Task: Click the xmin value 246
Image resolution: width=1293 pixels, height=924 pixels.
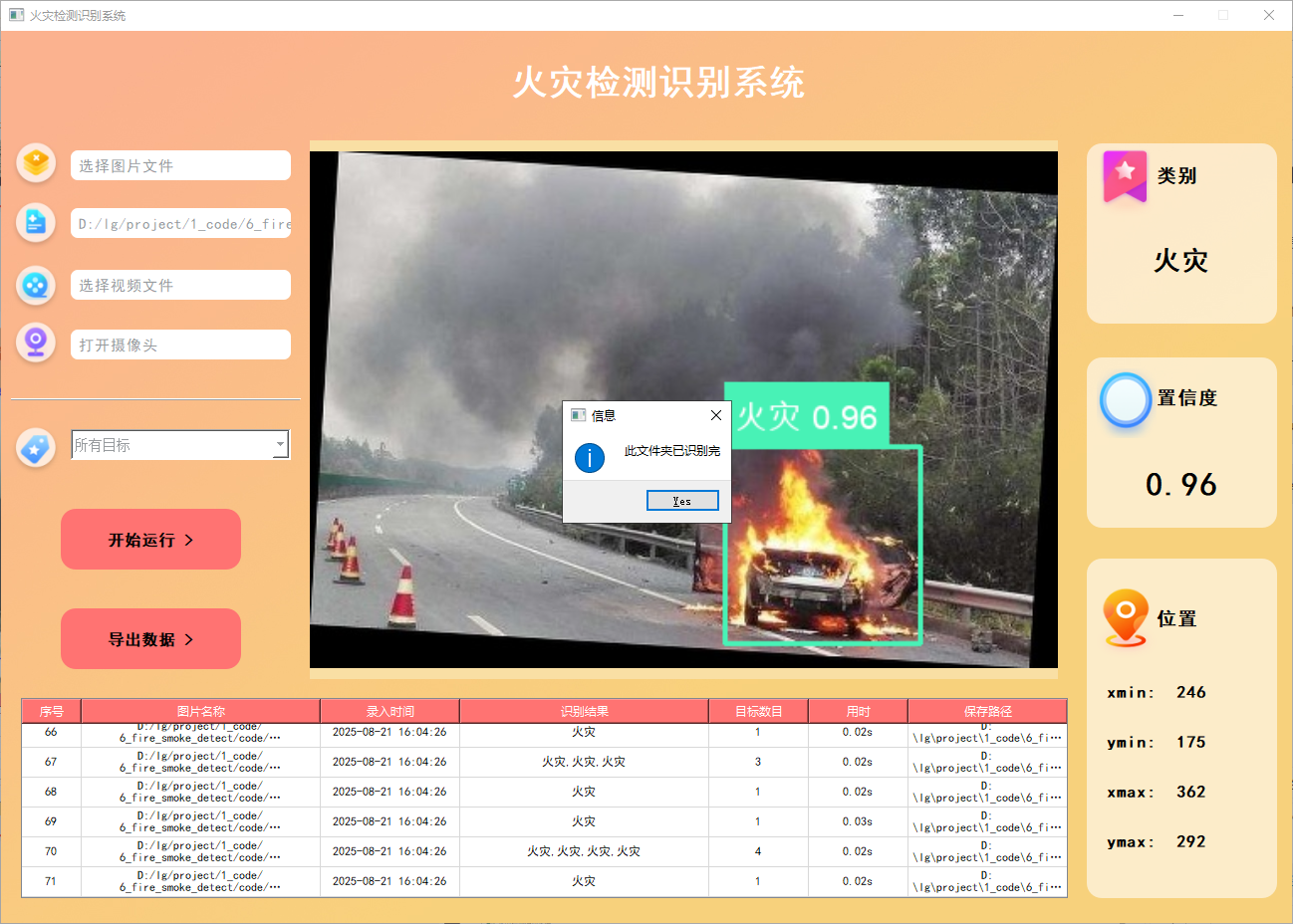Action: point(1191,692)
